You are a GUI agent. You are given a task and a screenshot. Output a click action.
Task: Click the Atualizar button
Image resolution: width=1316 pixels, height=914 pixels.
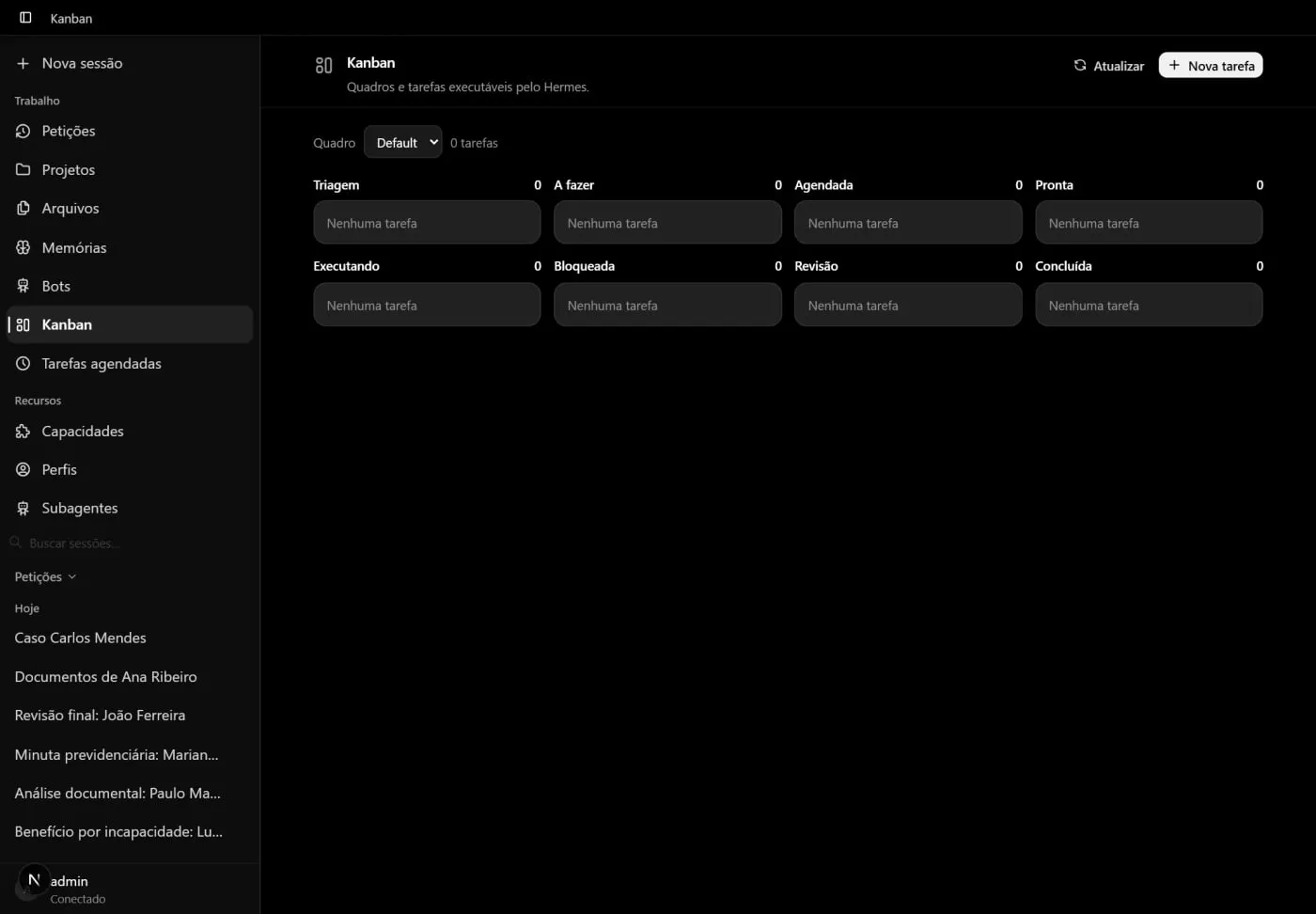1109,66
